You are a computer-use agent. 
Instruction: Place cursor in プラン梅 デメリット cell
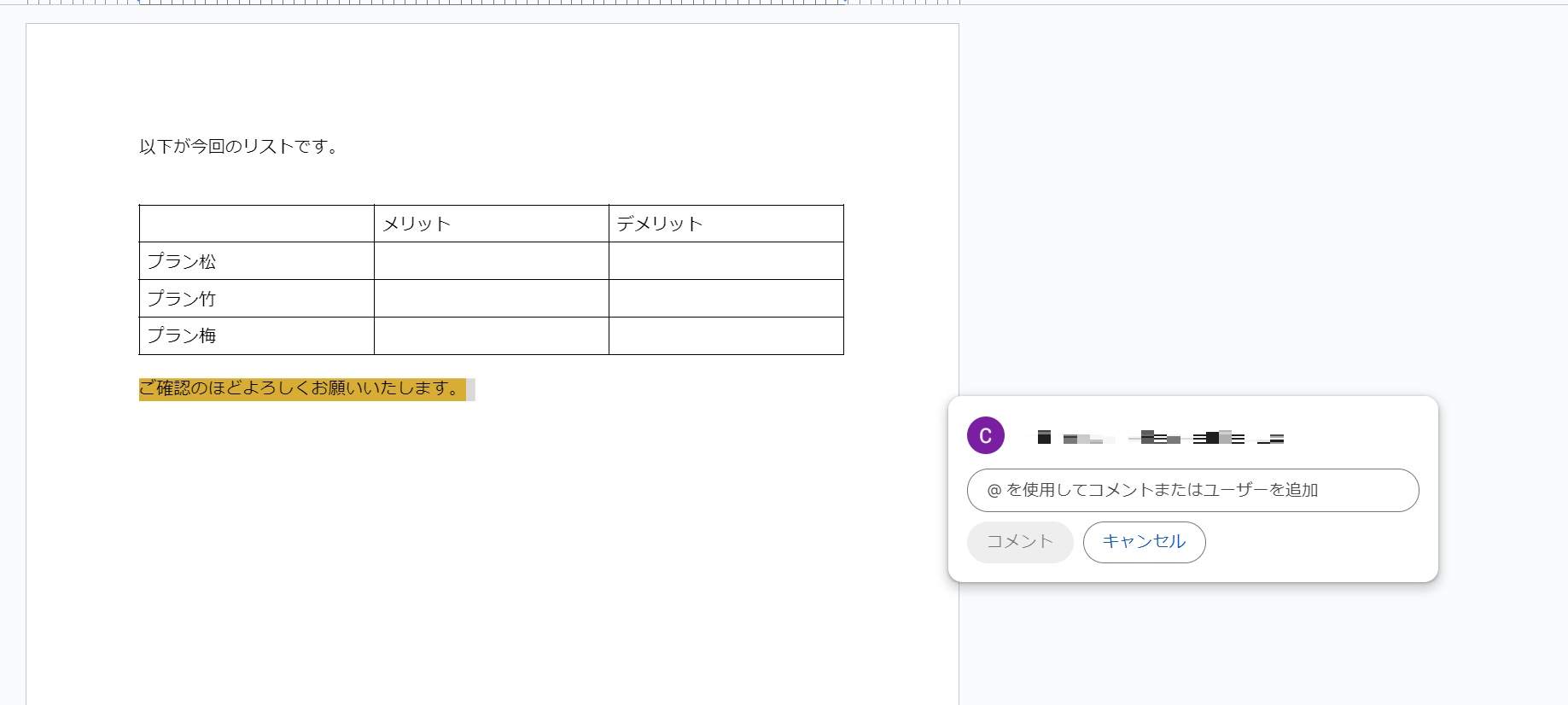coord(726,335)
